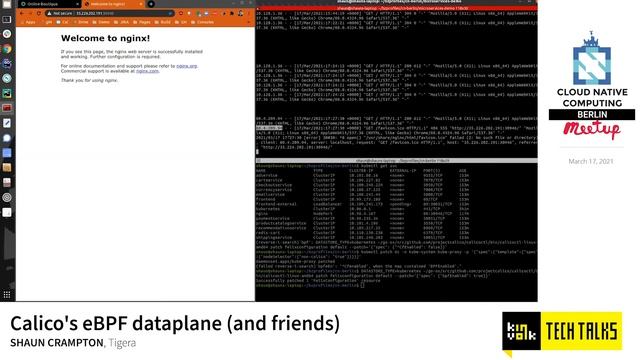Viewport: 640px width, 360px height.
Task: Click the round icon after the browser tabs
Action: pos(151,4)
